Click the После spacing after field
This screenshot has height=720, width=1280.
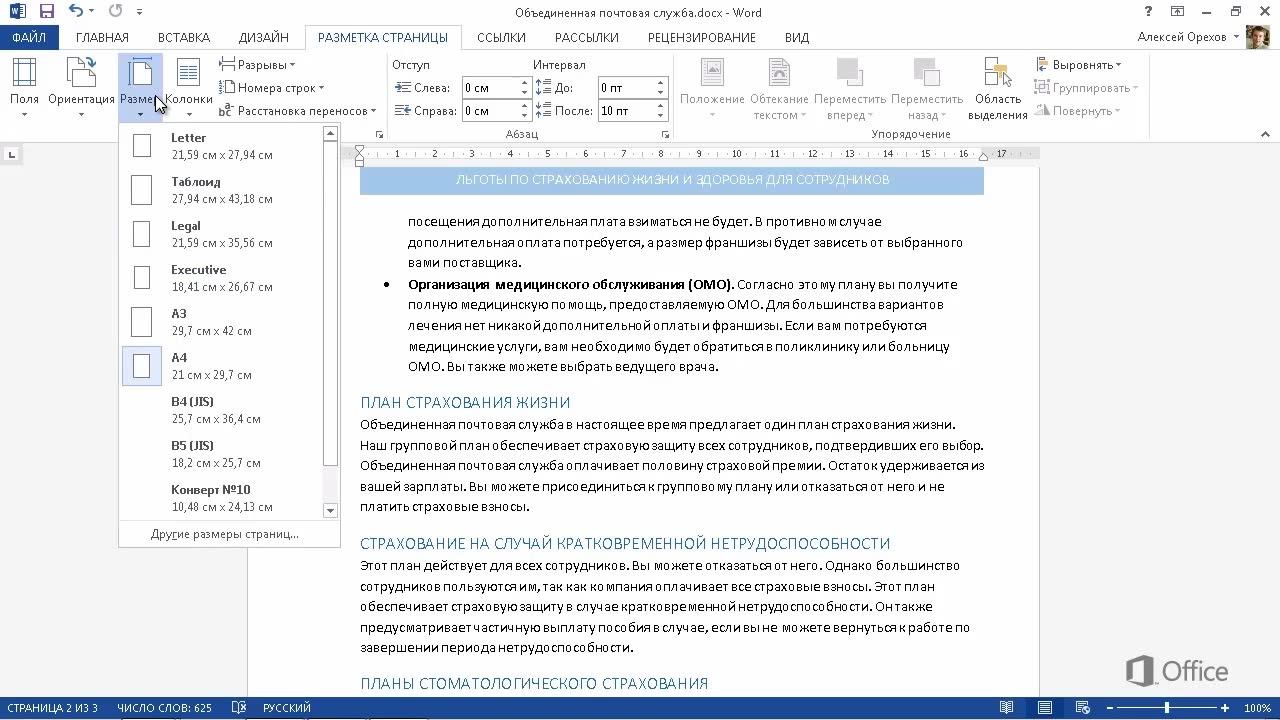point(626,111)
